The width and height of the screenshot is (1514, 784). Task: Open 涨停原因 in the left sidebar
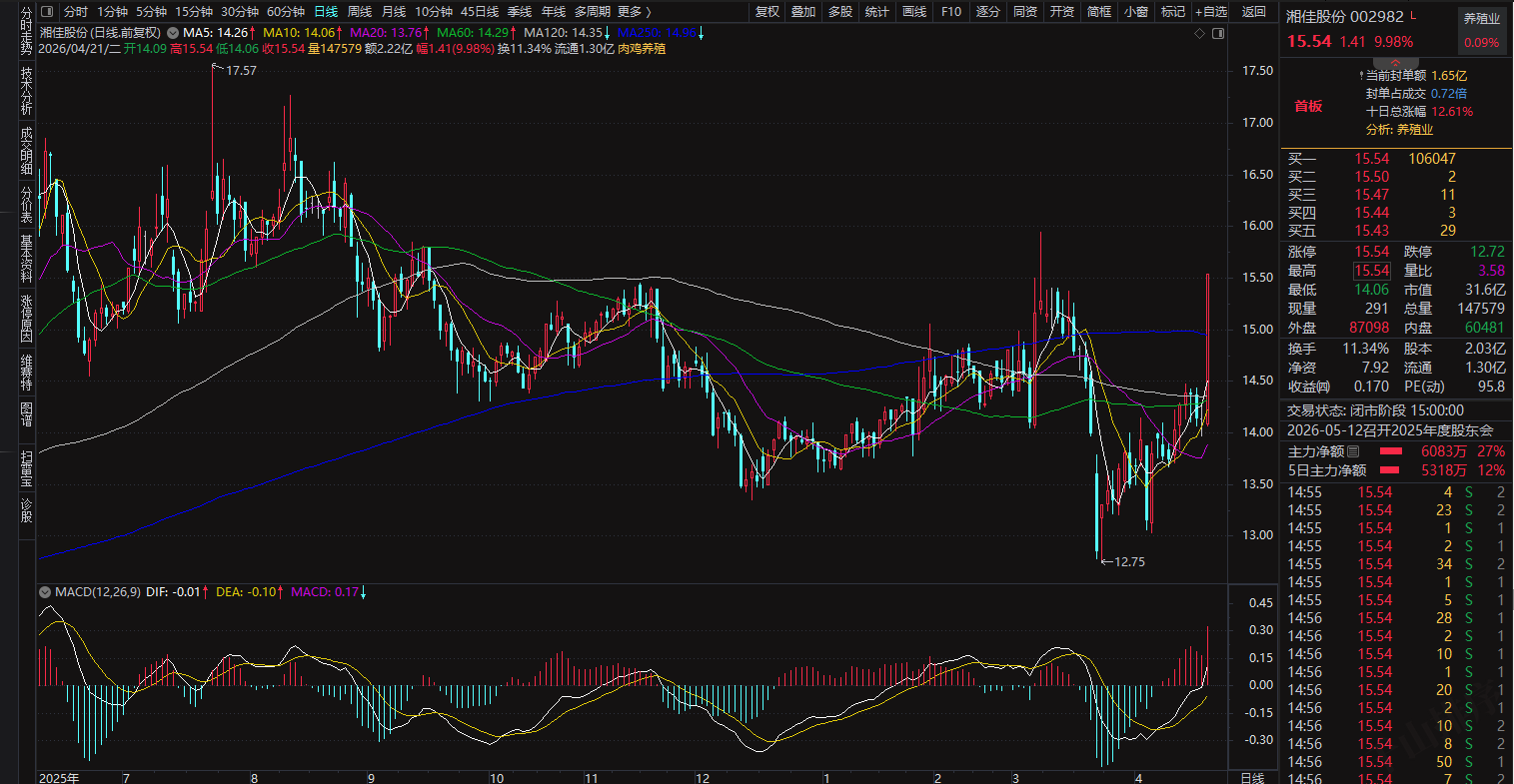pos(26,319)
